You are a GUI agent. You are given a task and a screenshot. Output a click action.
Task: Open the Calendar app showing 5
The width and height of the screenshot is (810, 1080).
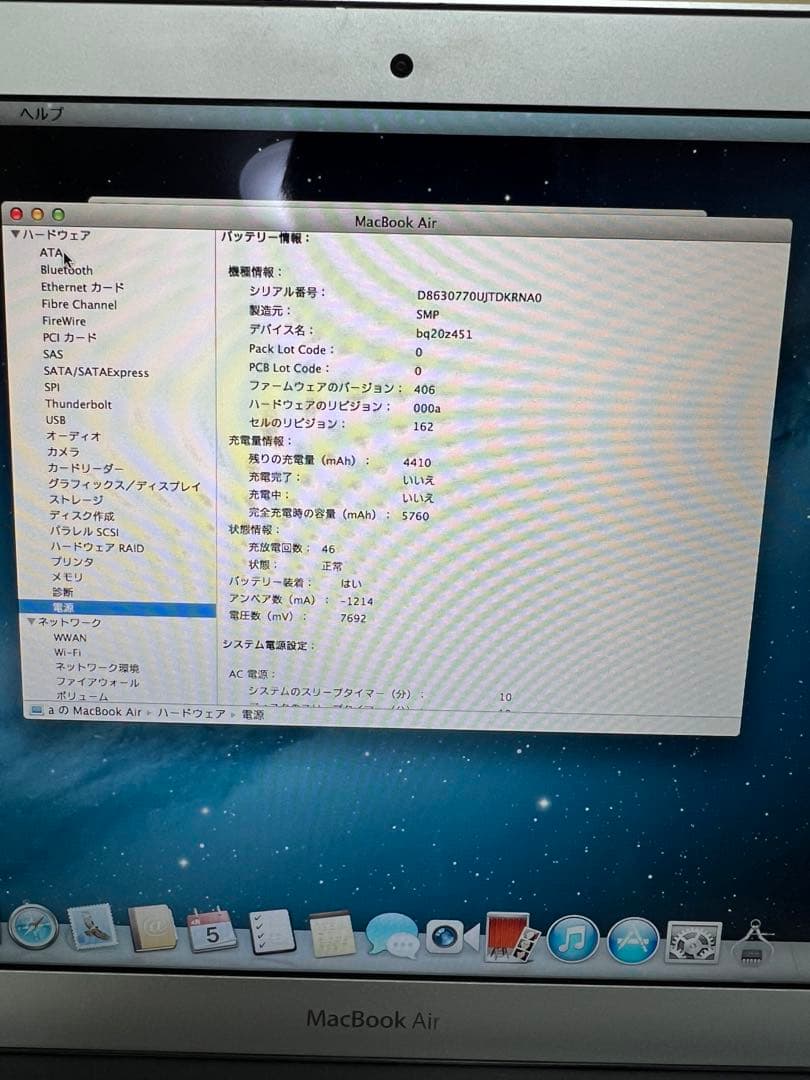pyautogui.click(x=211, y=931)
